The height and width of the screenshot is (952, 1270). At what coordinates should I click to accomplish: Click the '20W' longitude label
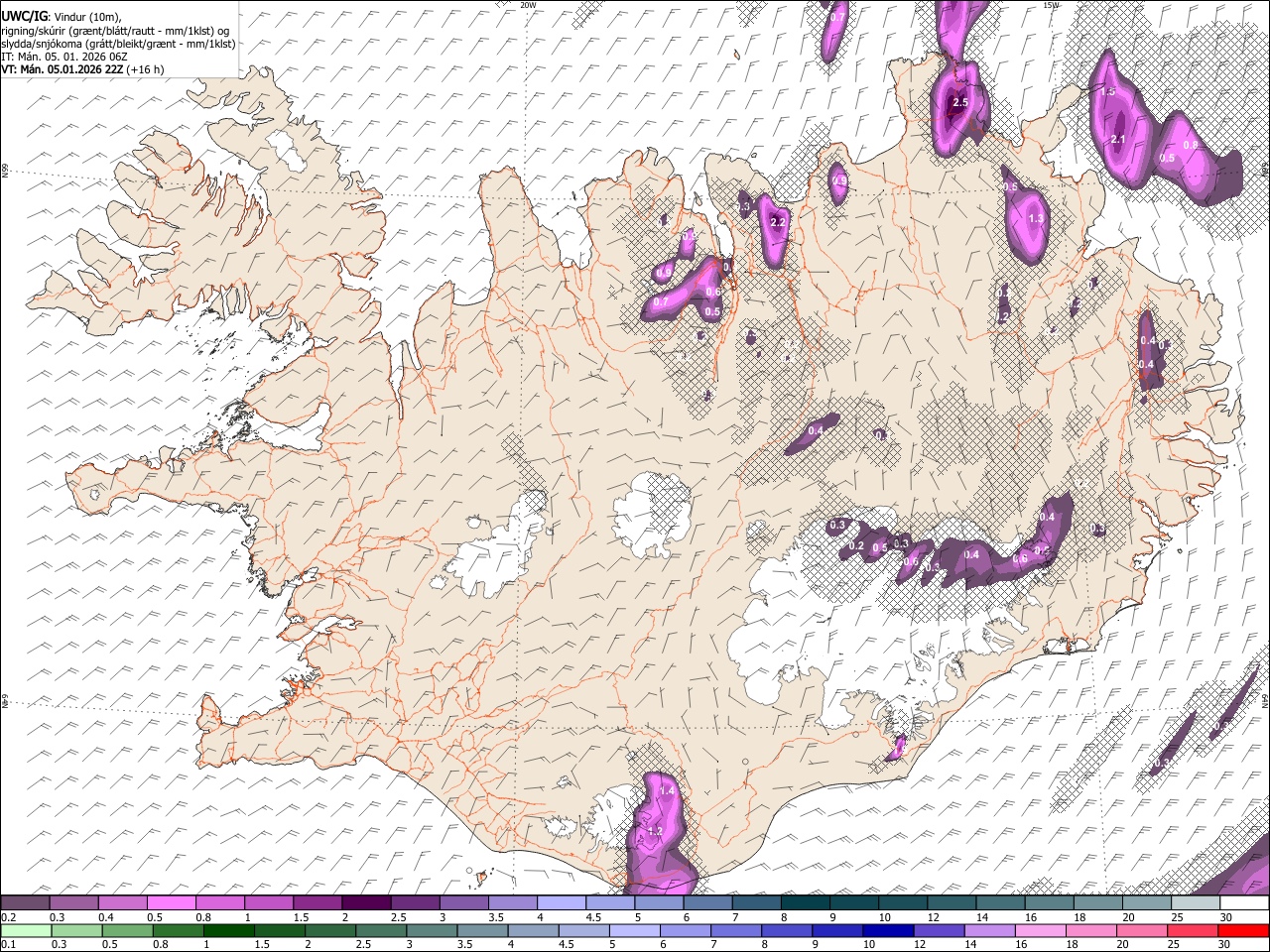[528, 5]
